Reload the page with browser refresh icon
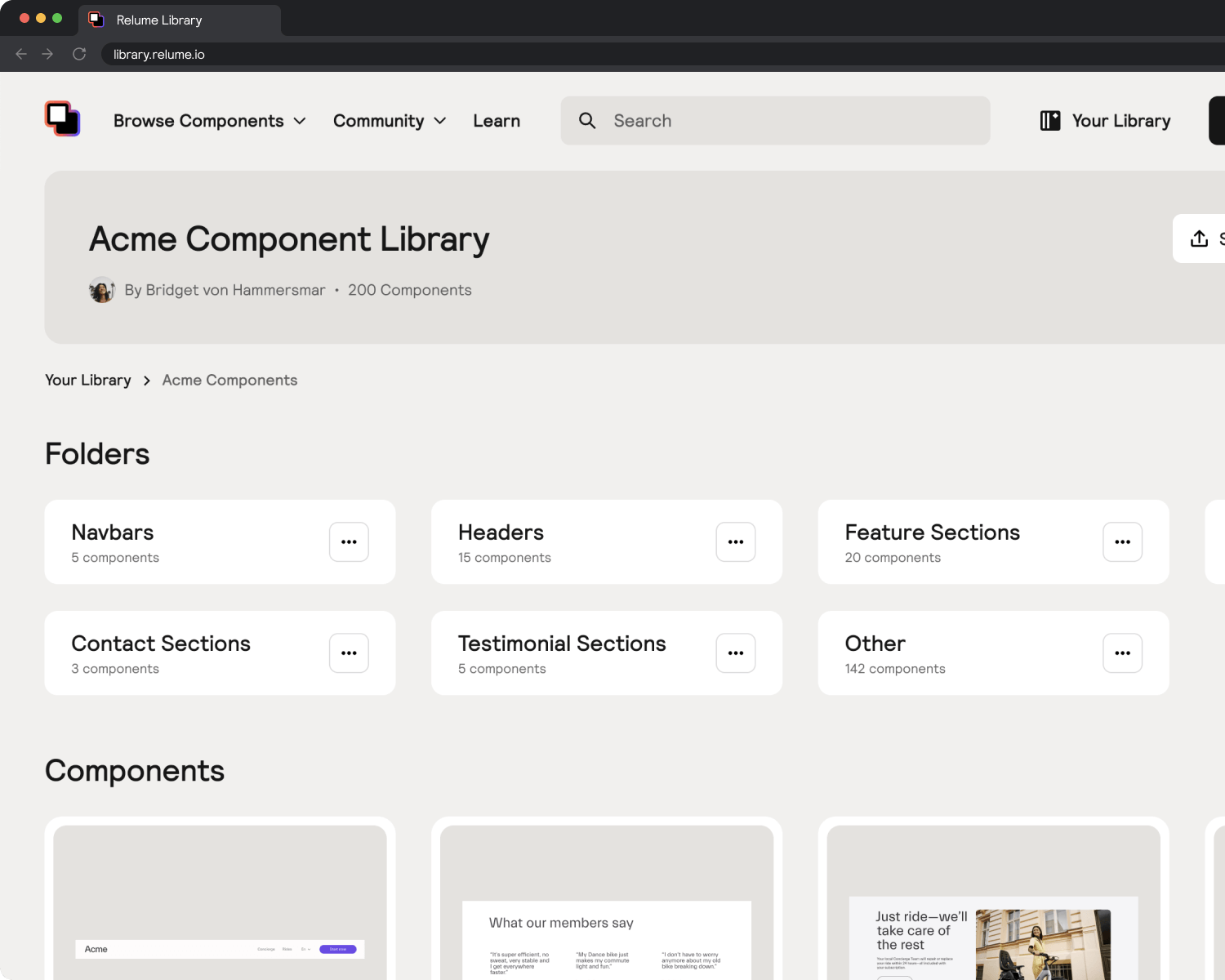 click(x=79, y=54)
